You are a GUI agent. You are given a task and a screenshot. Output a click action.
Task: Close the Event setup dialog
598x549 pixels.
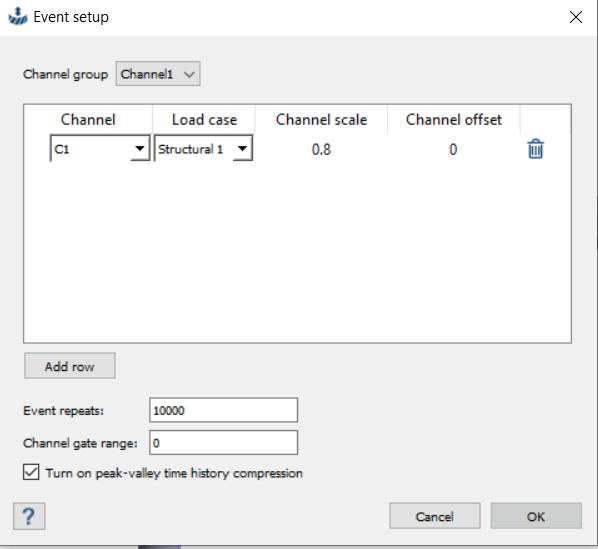tap(575, 17)
